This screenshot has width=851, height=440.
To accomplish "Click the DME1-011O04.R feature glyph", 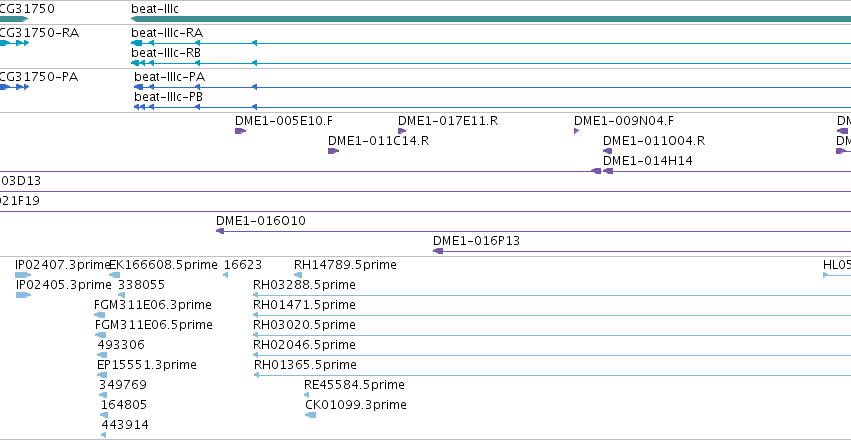I will 607,151.
